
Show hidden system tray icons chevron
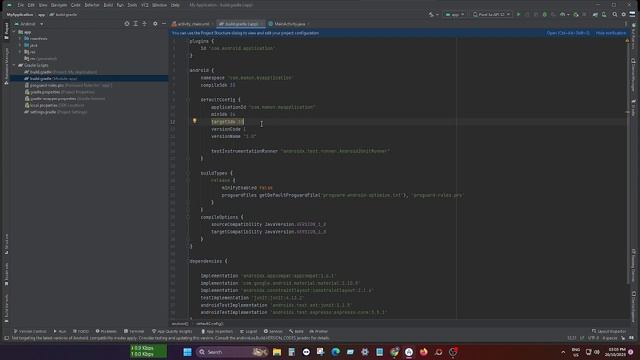[563, 352]
